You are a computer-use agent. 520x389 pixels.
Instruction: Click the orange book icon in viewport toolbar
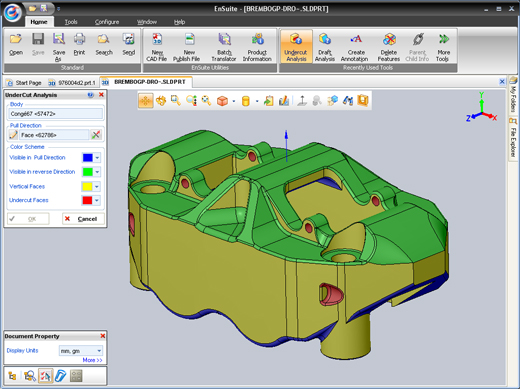click(363, 100)
